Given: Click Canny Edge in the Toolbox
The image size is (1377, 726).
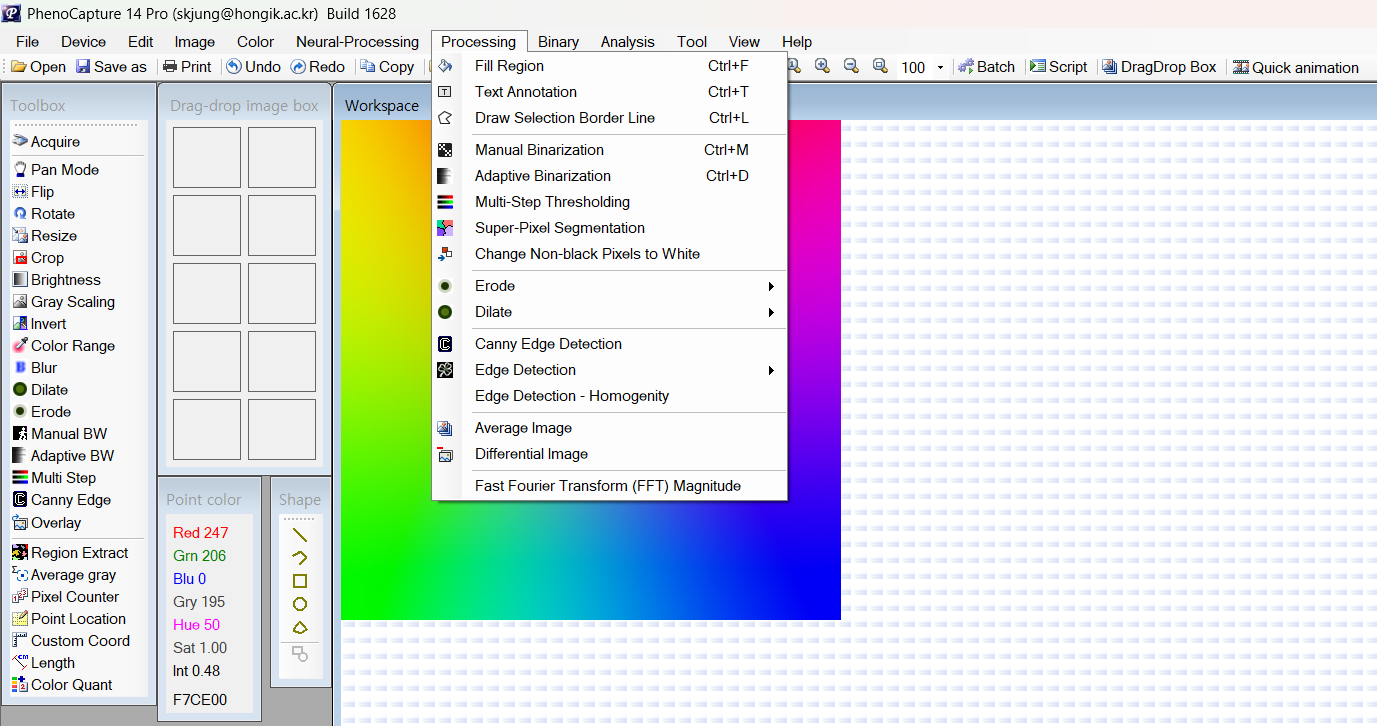Looking at the screenshot, I should pyautogui.click(x=62, y=500).
